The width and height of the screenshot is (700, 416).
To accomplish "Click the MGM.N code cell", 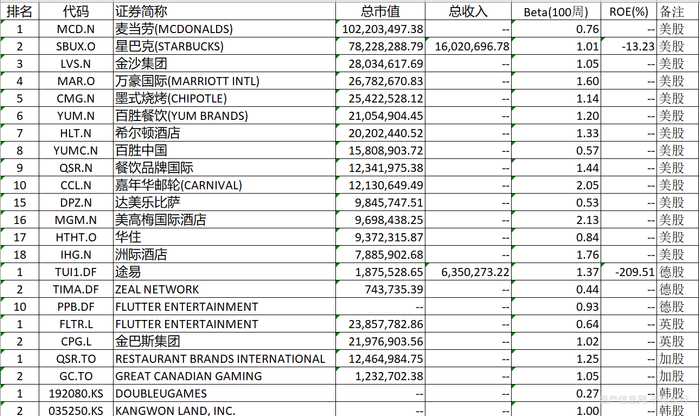I will (76, 220).
